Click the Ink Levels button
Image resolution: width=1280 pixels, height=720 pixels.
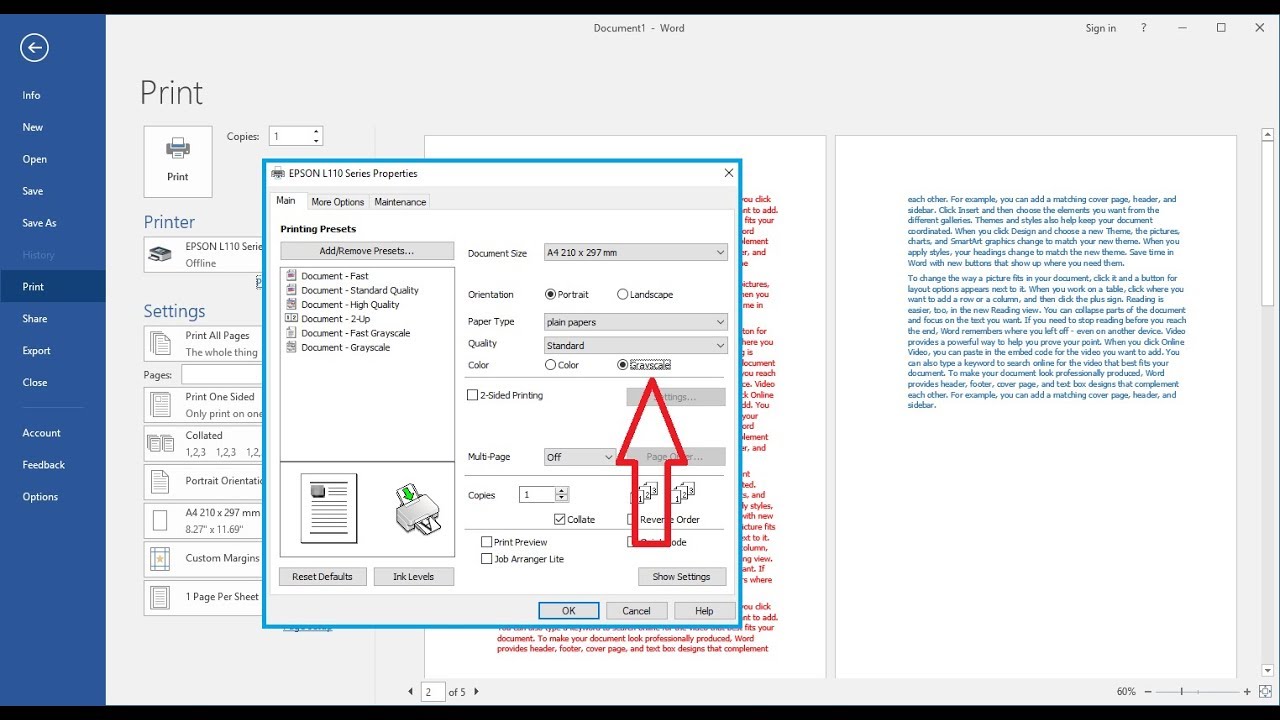pyautogui.click(x=414, y=577)
